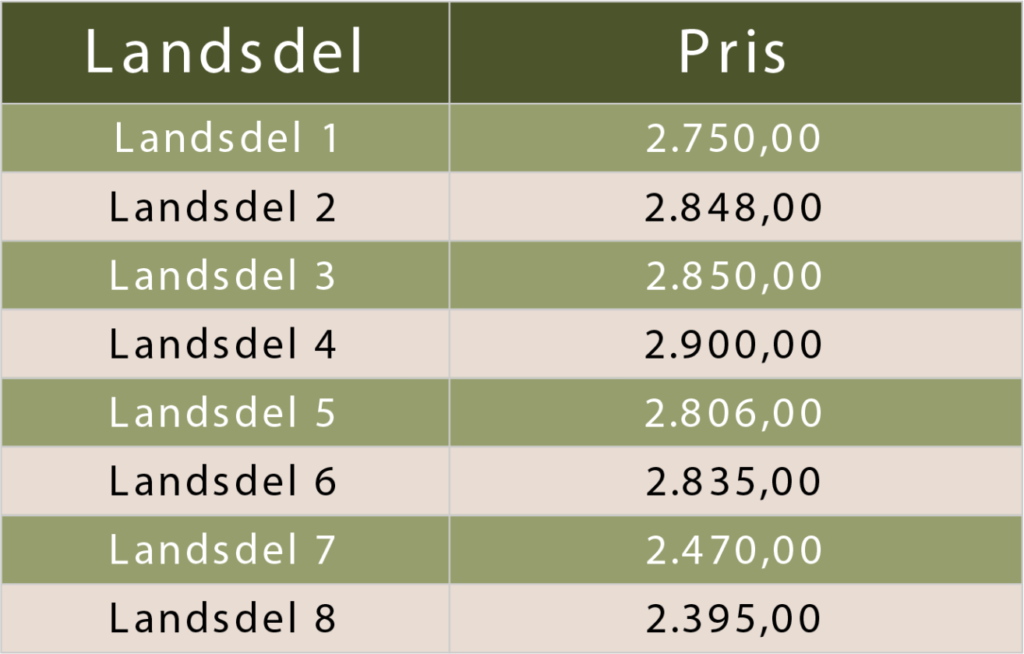The image size is (1024, 654).
Task: Select the Landsdel 6 cell
Action: pos(224,482)
